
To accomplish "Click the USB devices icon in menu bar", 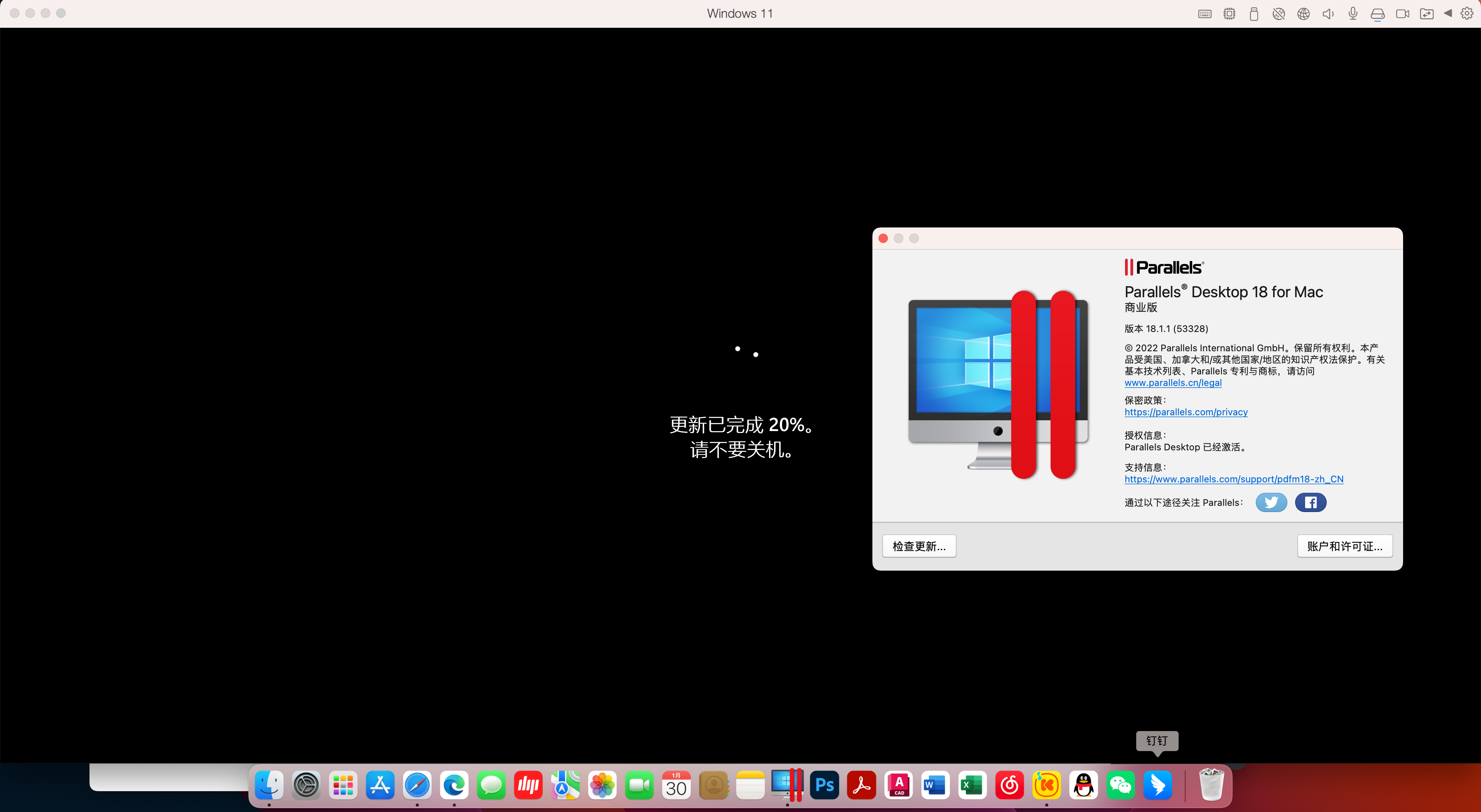I will coord(1255,13).
